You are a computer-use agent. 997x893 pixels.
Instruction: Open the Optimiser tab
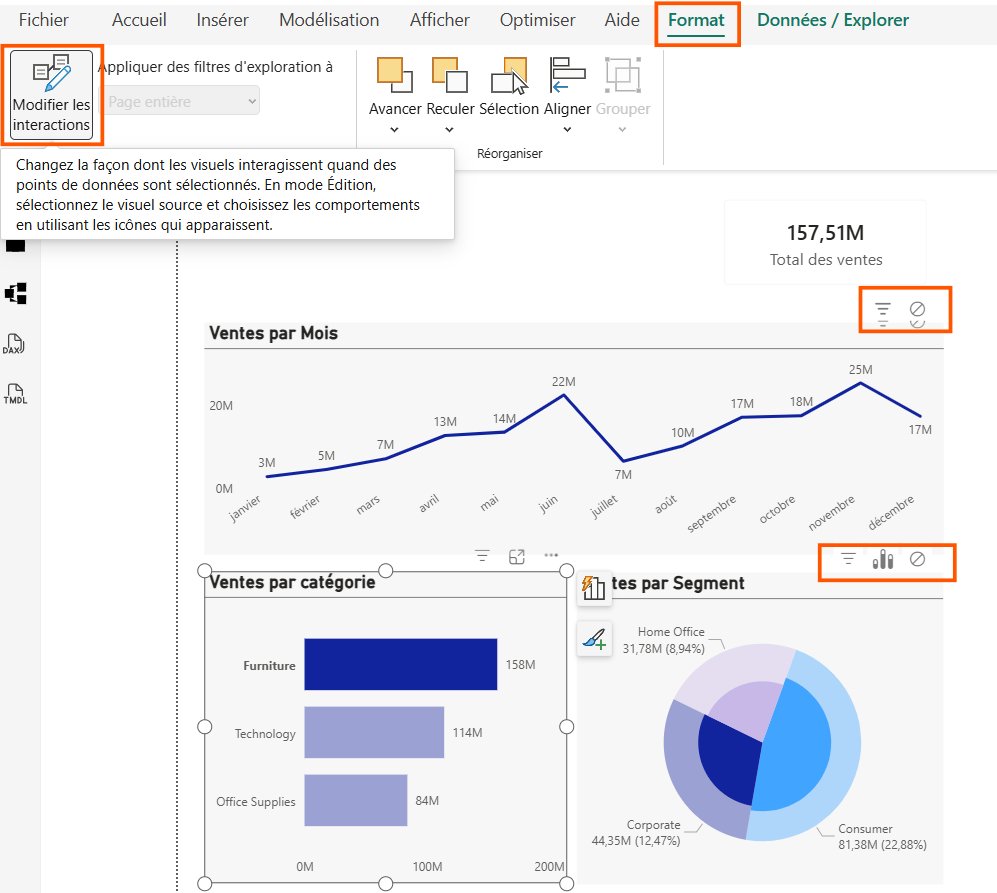point(537,20)
